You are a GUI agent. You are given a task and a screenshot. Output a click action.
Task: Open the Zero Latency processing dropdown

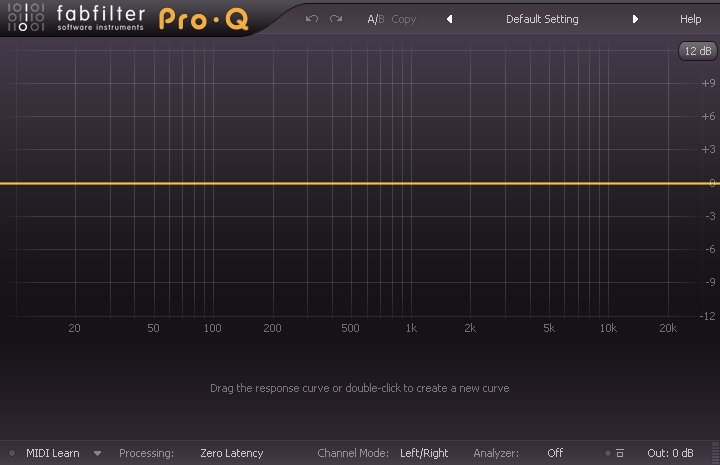(x=231, y=453)
